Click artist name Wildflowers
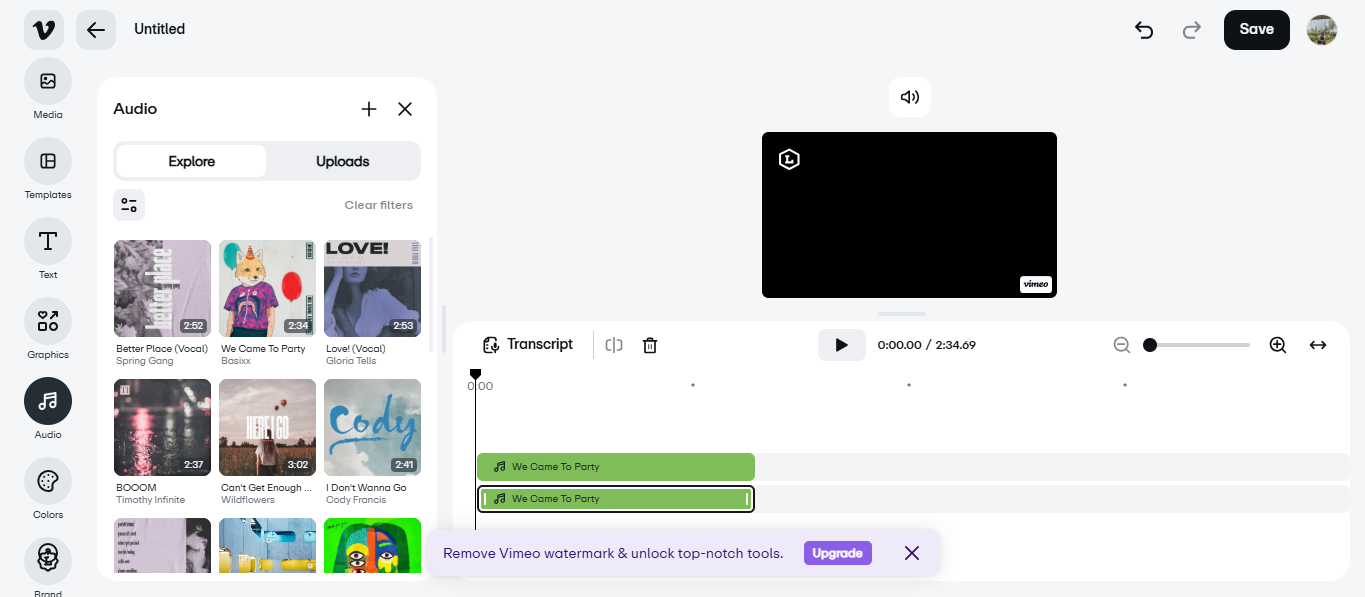This screenshot has width=1365, height=597. [x=248, y=500]
